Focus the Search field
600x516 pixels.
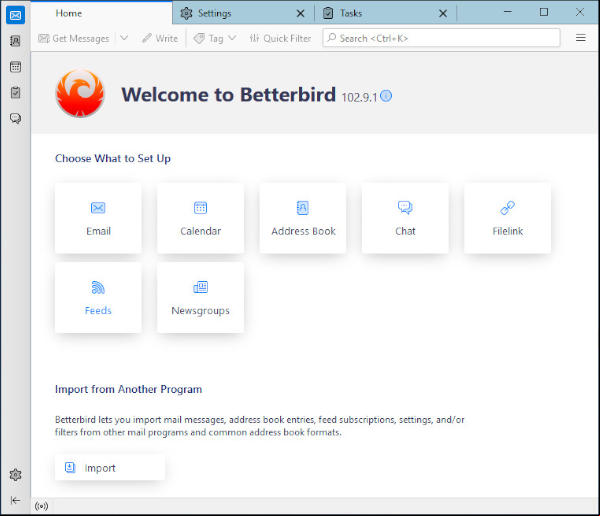pos(441,38)
